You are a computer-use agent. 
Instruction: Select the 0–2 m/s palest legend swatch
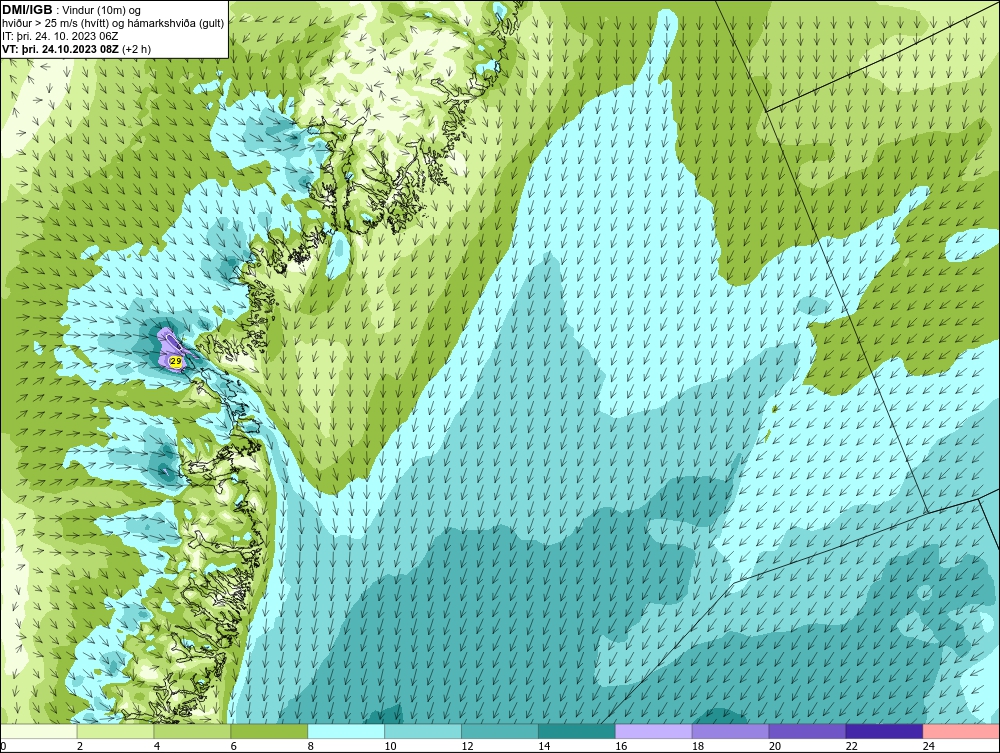[x=39, y=731]
